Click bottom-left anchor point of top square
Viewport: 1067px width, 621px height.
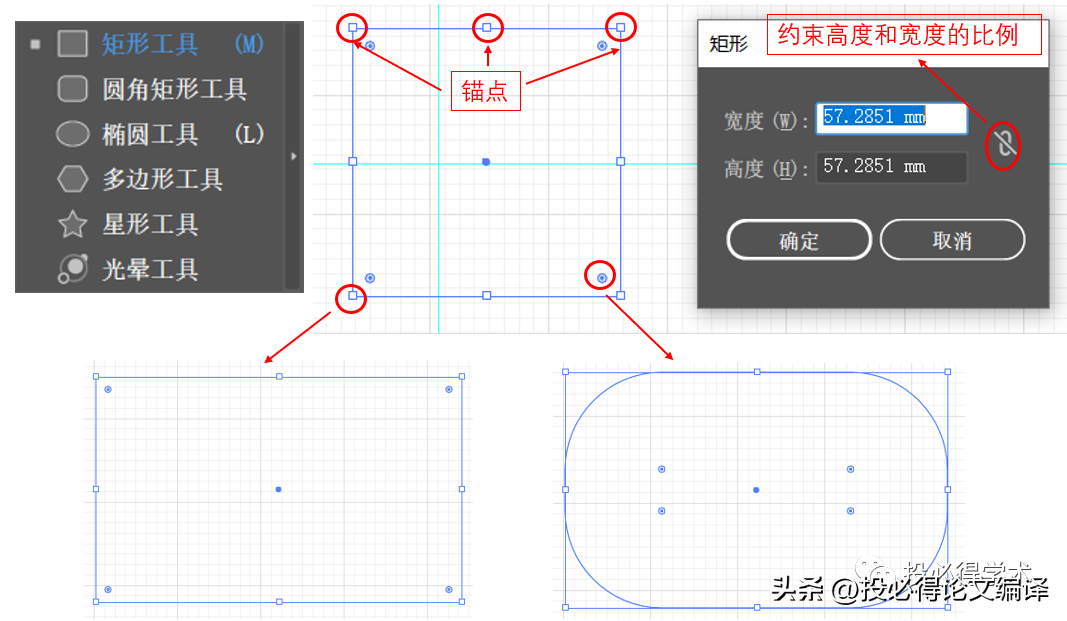click(352, 295)
